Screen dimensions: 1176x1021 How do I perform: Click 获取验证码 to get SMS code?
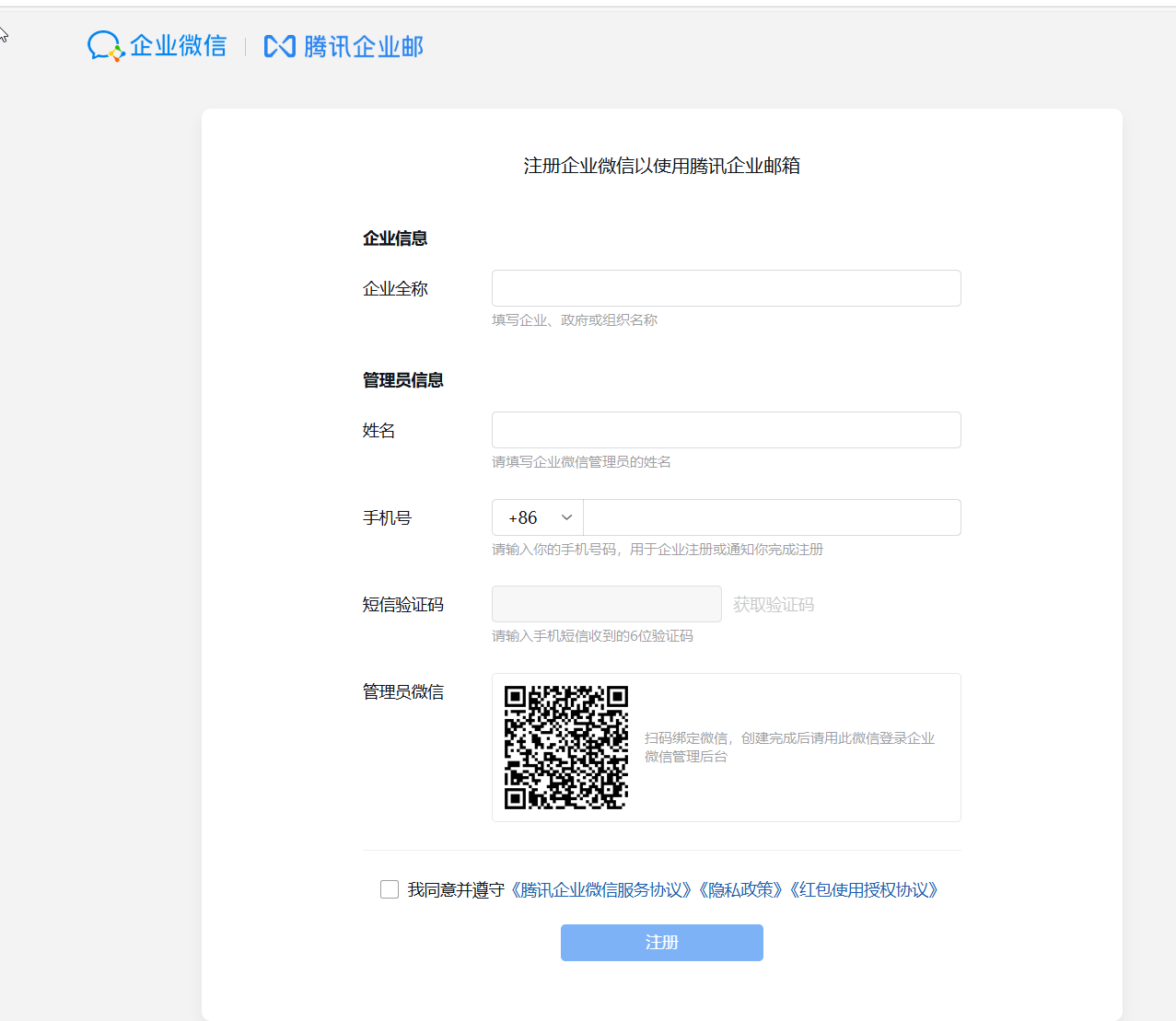(774, 605)
